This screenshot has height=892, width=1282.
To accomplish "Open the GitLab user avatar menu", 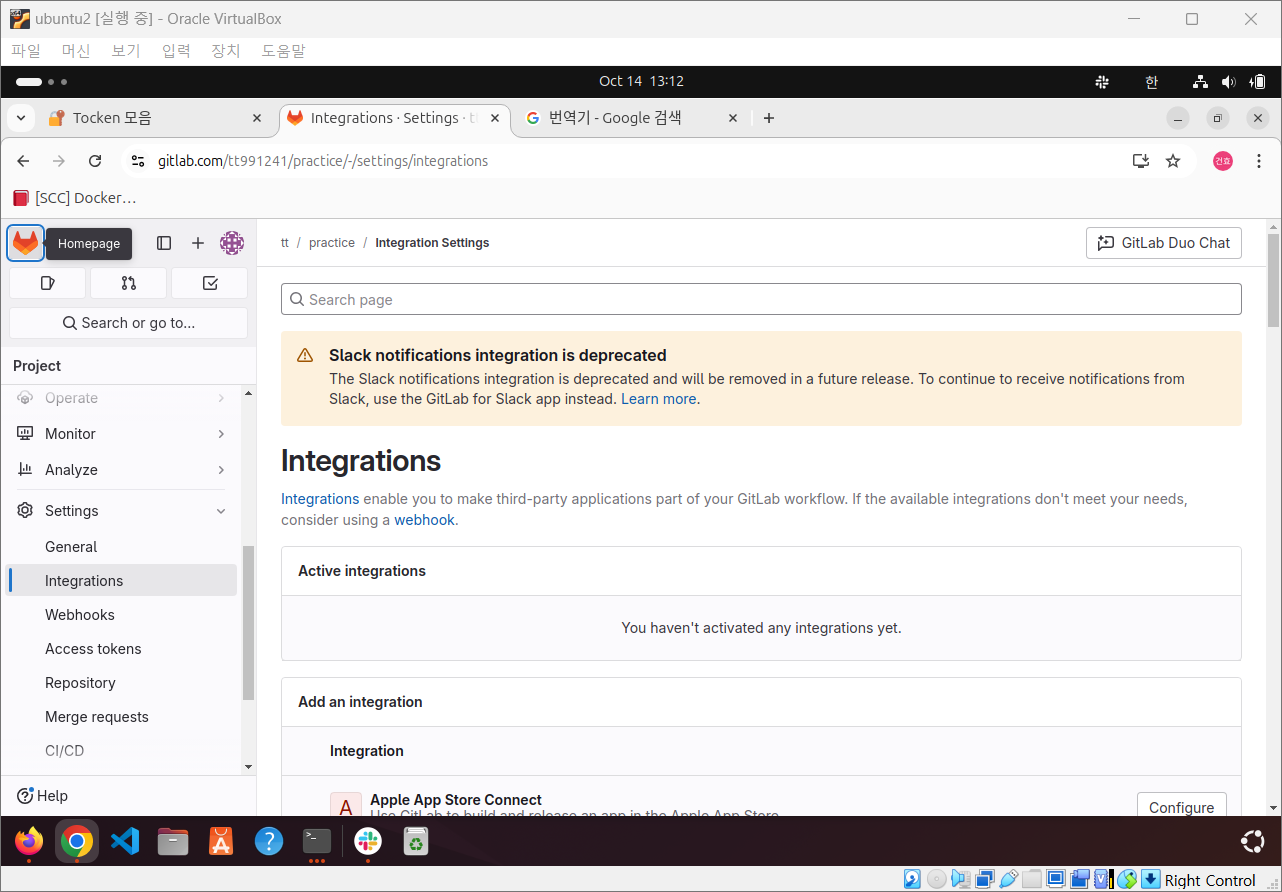I will point(232,243).
